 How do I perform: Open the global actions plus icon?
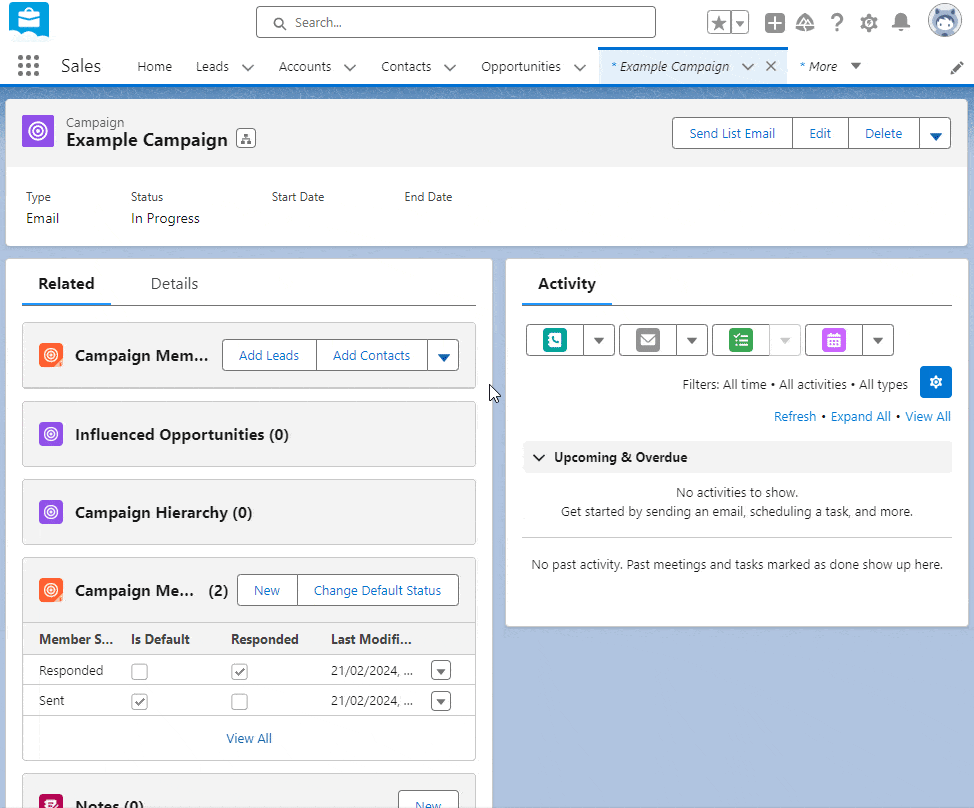(775, 23)
